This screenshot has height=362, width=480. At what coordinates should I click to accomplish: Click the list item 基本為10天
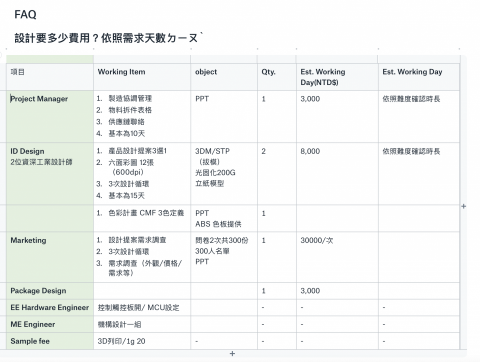(127, 133)
